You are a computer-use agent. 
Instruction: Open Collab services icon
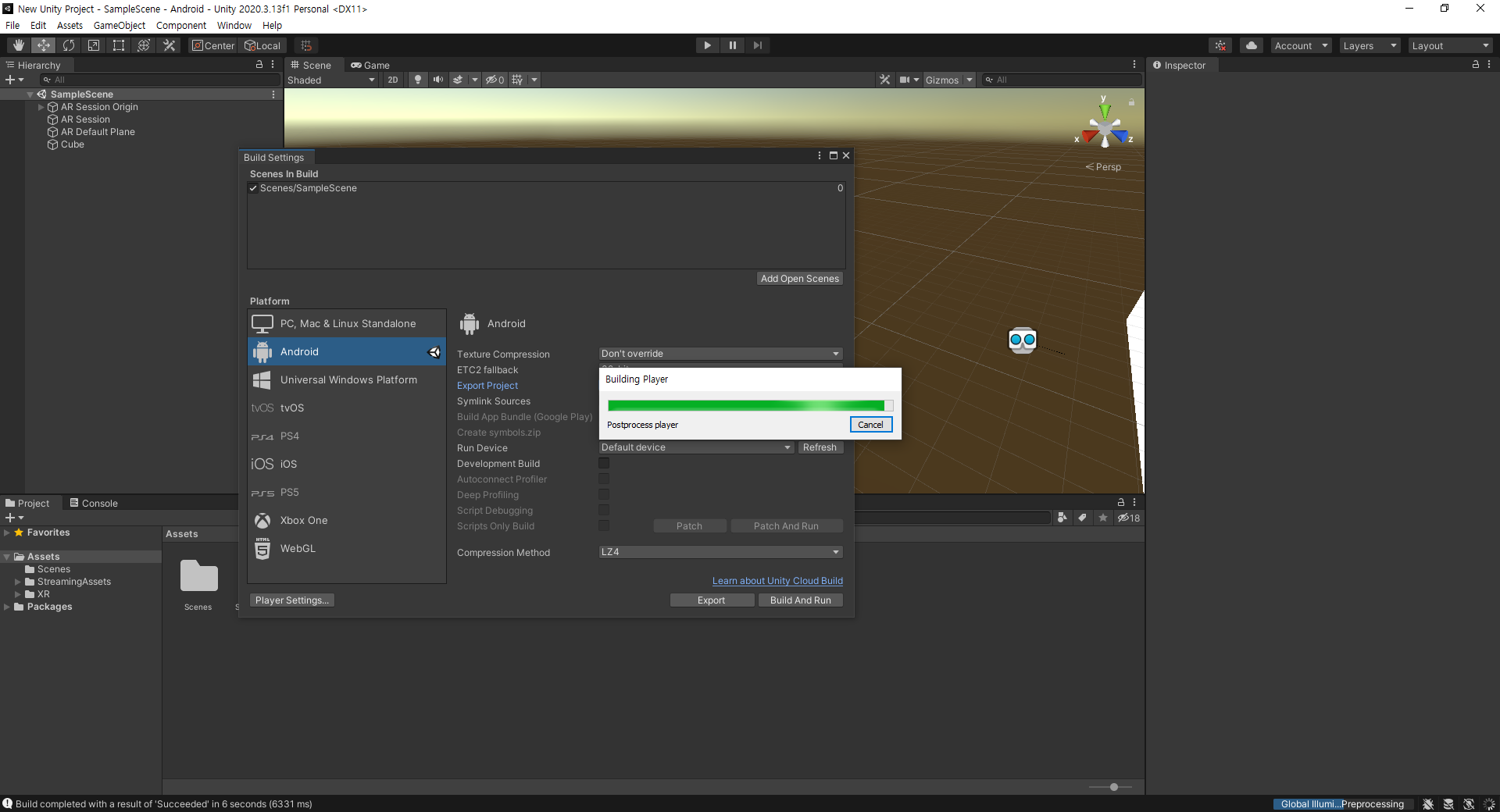pyautogui.click(x=1220, y=45)
